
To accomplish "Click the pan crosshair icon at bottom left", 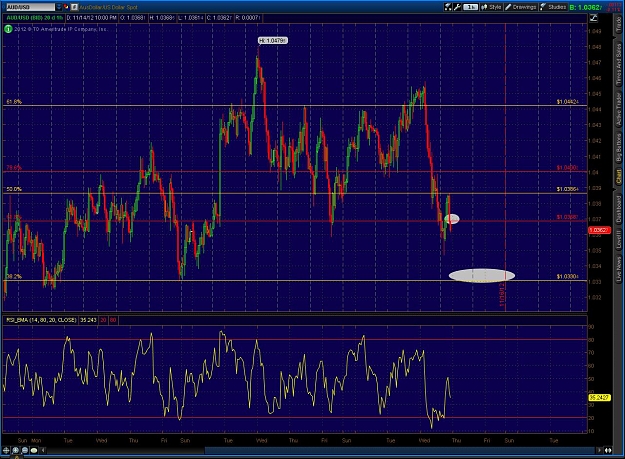I will [6, 450].
